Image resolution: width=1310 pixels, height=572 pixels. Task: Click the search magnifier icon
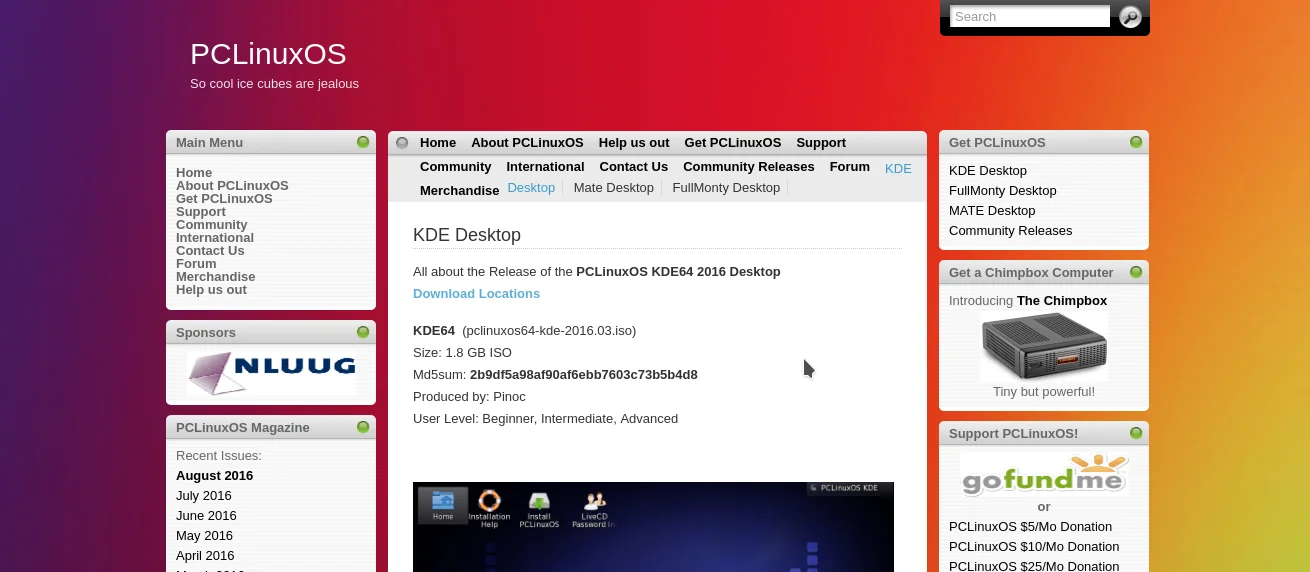click(1130, 17)
